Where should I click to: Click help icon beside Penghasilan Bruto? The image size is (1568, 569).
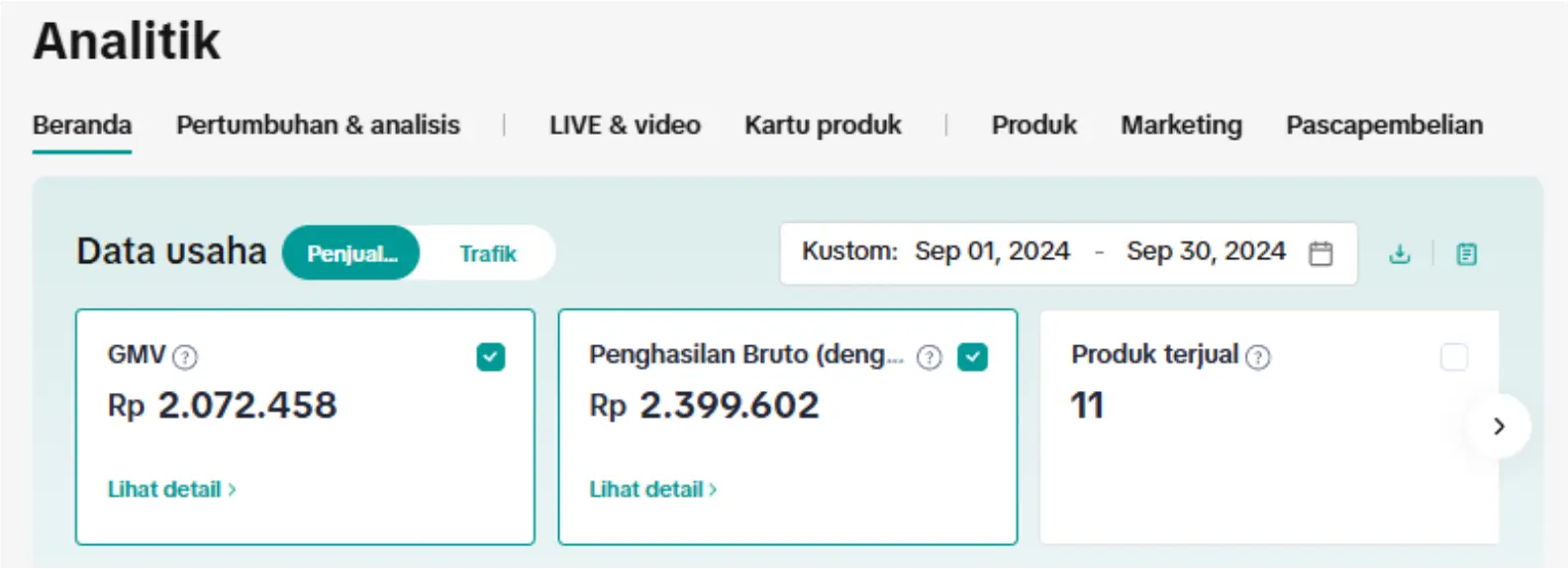point(929,357)
